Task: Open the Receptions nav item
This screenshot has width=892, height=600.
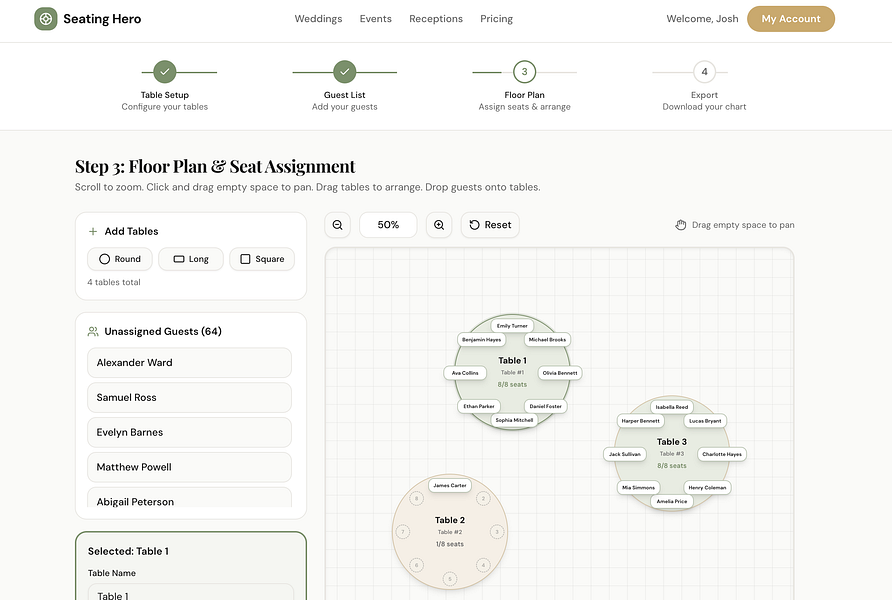Action: (436, 19)
